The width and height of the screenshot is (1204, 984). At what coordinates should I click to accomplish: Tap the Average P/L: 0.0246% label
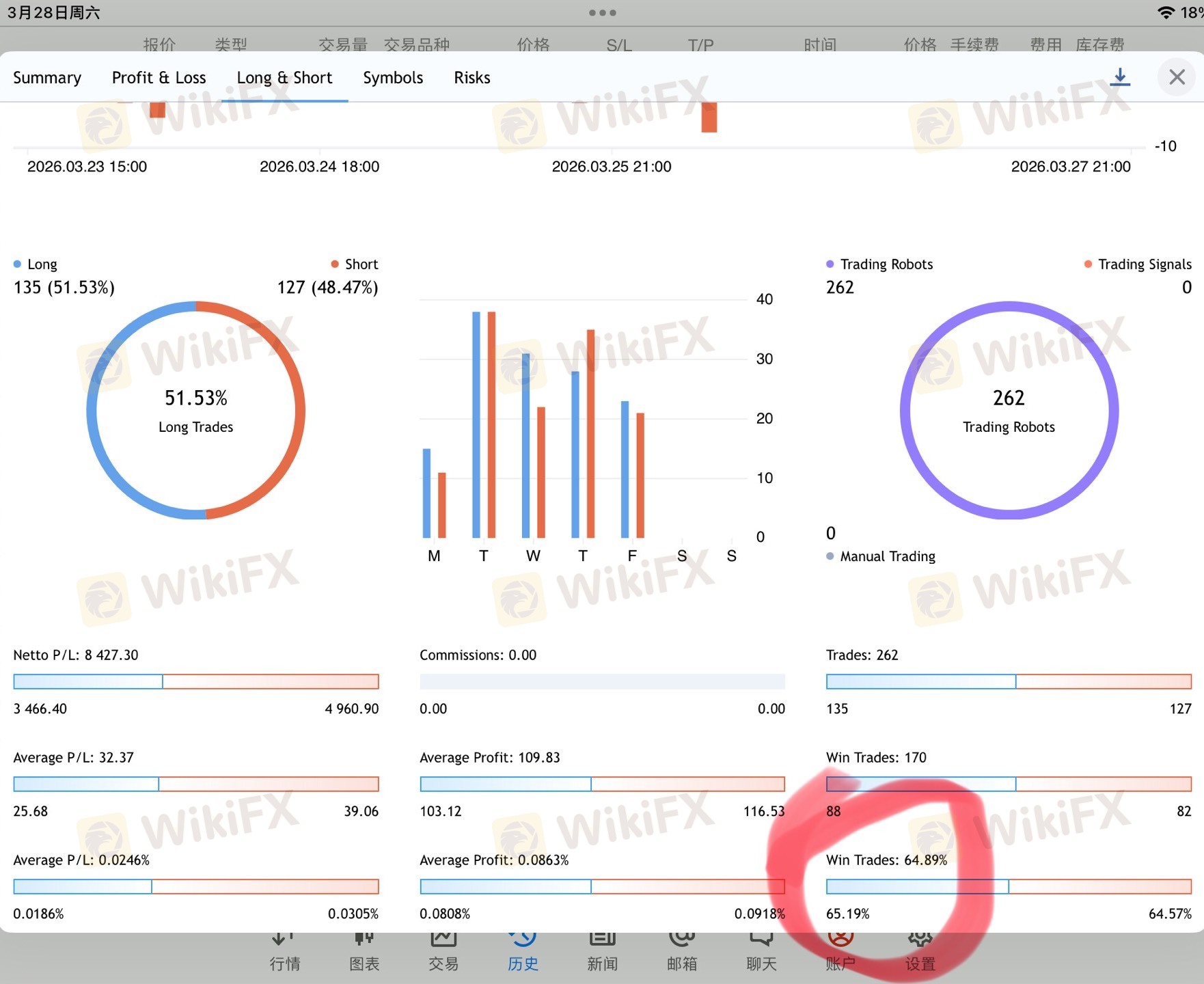point(81,860)
